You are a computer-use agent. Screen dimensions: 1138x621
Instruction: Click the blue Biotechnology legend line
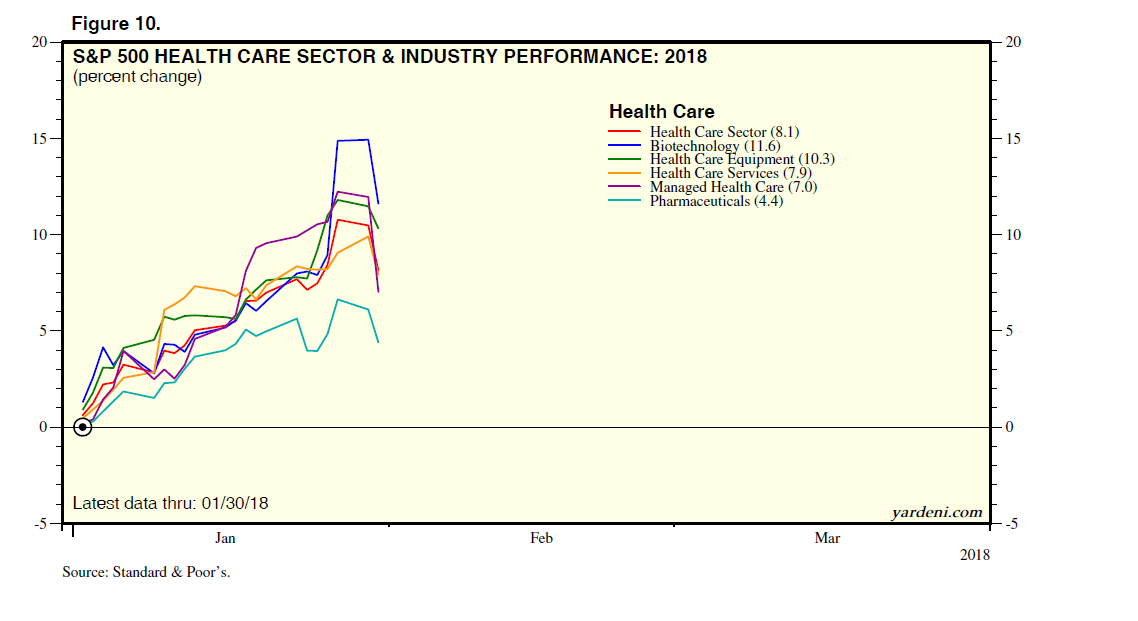(x=625, y=146)
